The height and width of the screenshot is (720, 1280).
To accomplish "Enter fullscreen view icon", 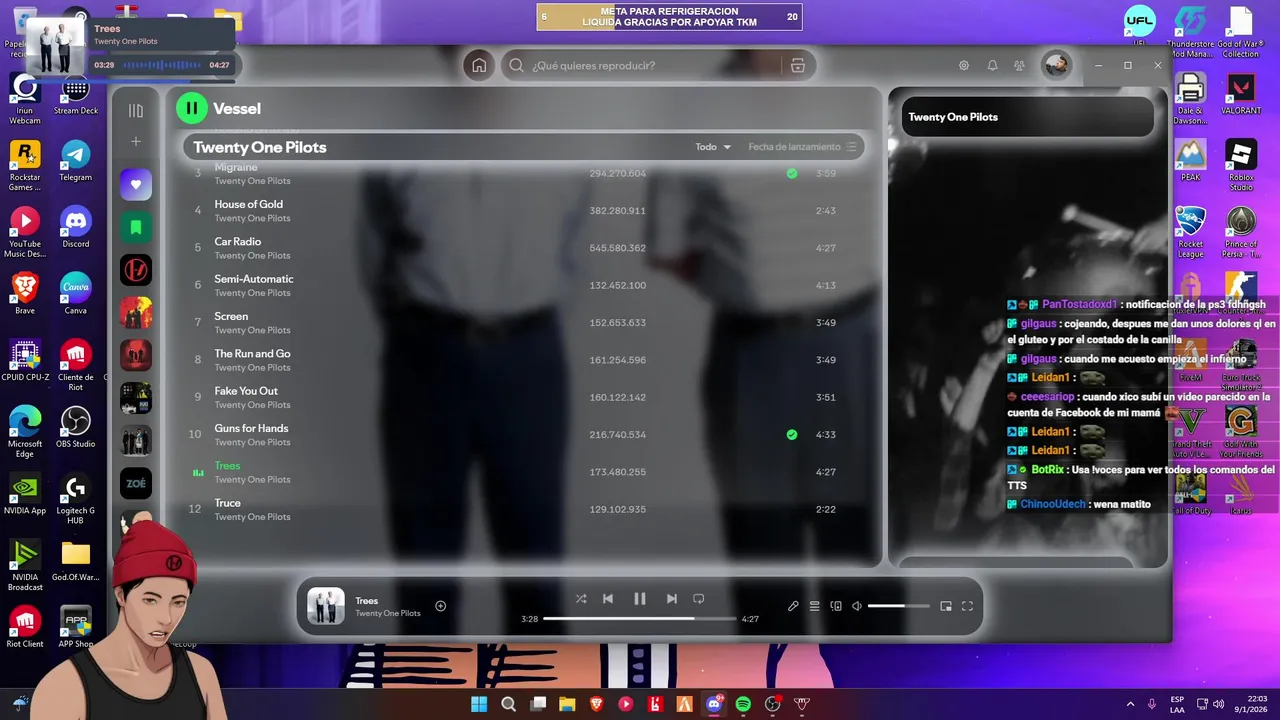I will click(967, 606).
